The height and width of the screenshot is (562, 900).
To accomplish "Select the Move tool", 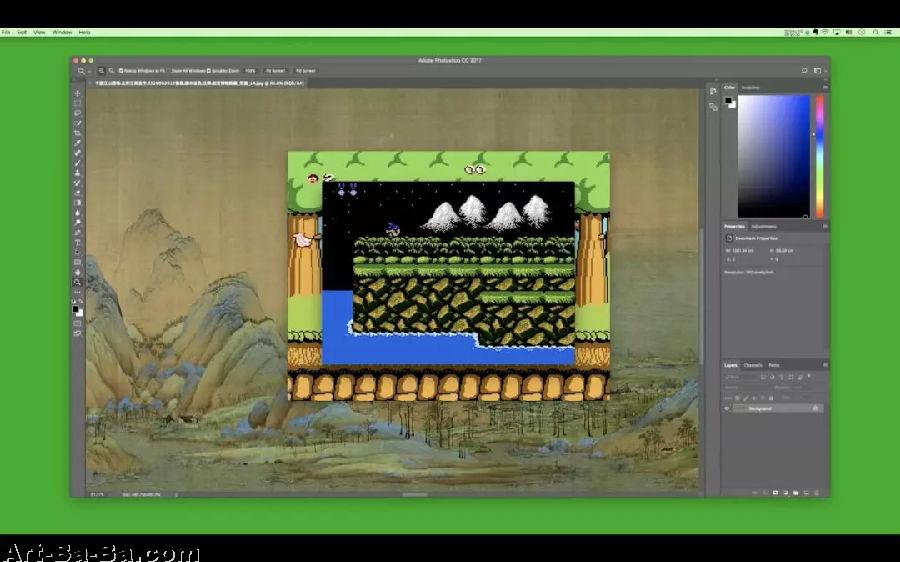I will coord(77,93).
